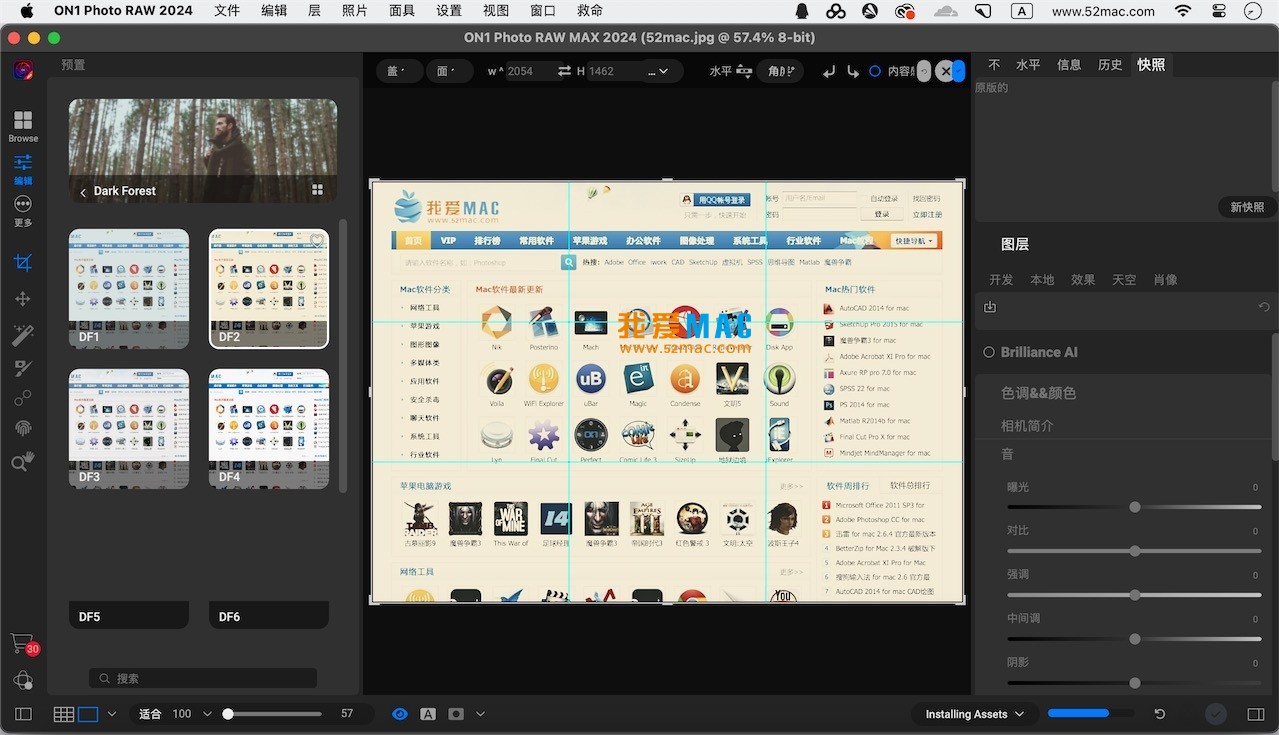Click the swap width and height arrows
Viewport: 1279px width, 735px height.
point(564,71)
